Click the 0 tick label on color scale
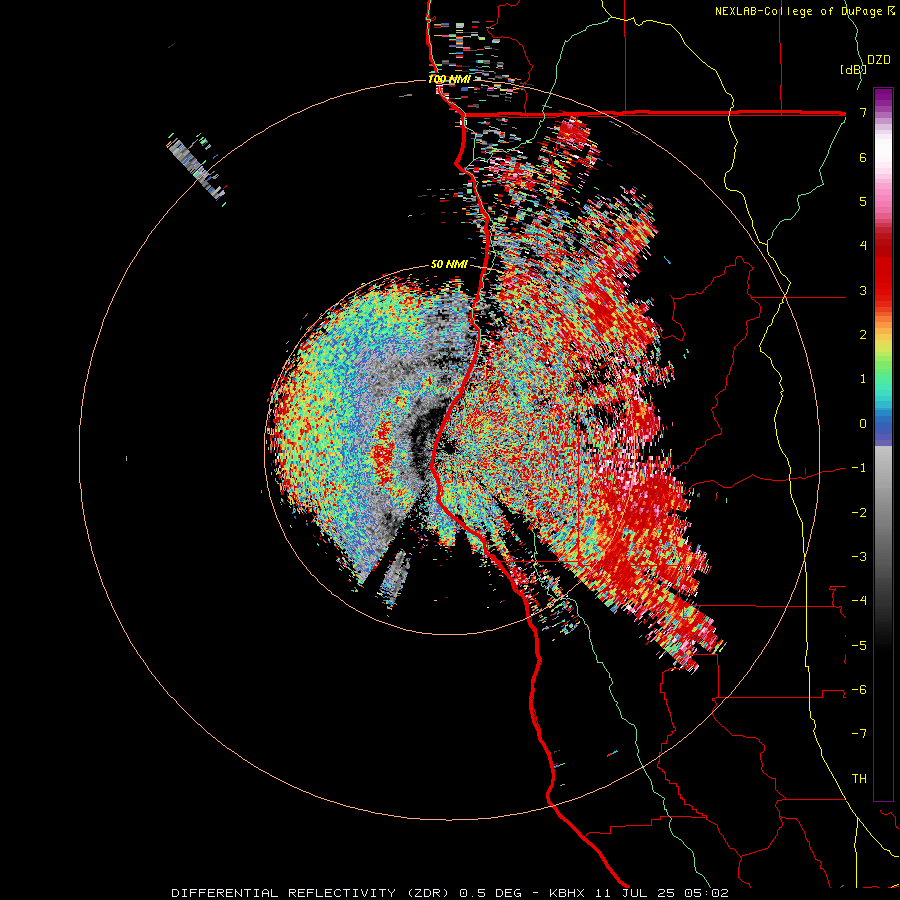Screen dimensions: 900x900 863,424
